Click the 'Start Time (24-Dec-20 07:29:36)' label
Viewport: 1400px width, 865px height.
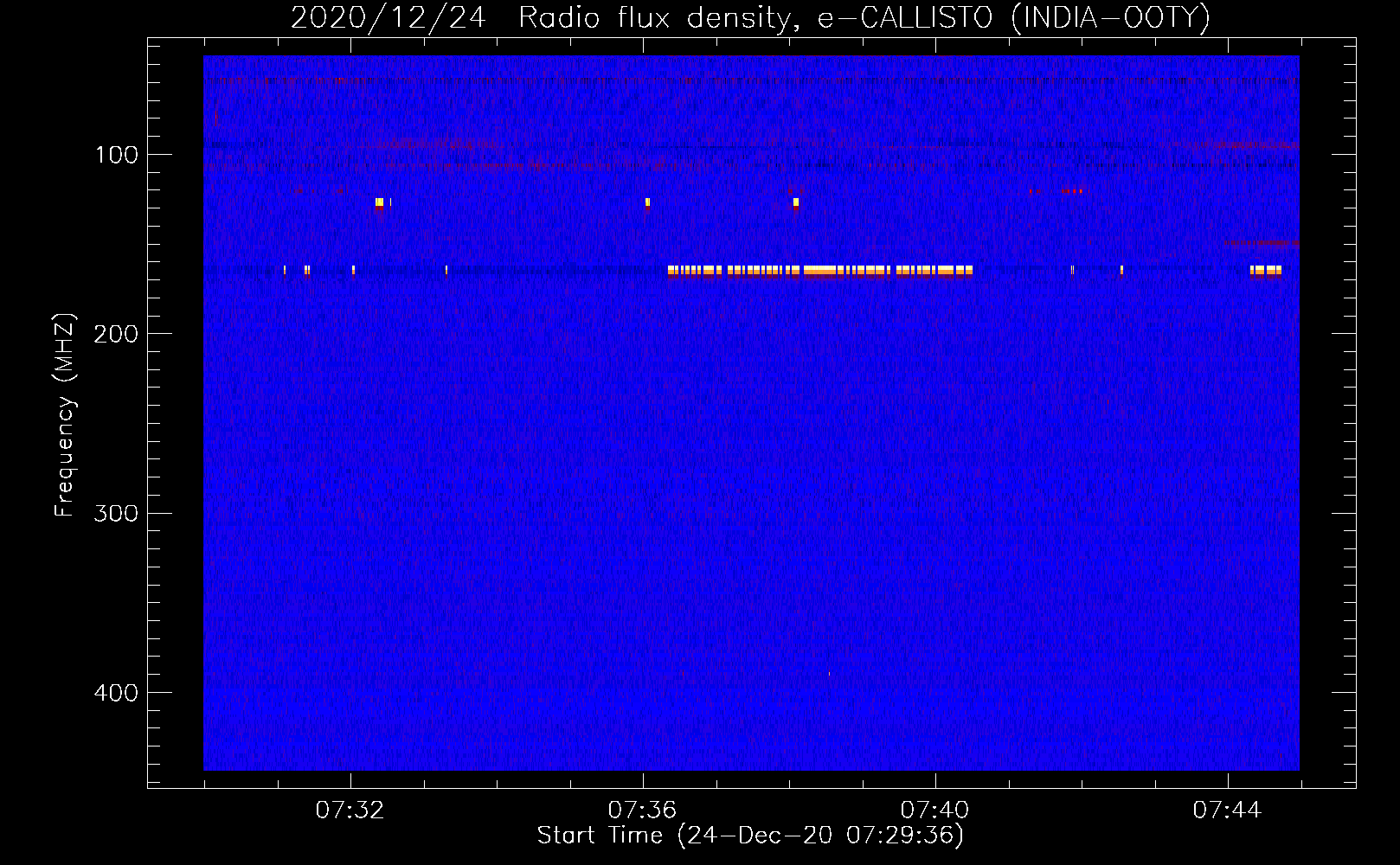pyautogui.click(x=750, y=836)
